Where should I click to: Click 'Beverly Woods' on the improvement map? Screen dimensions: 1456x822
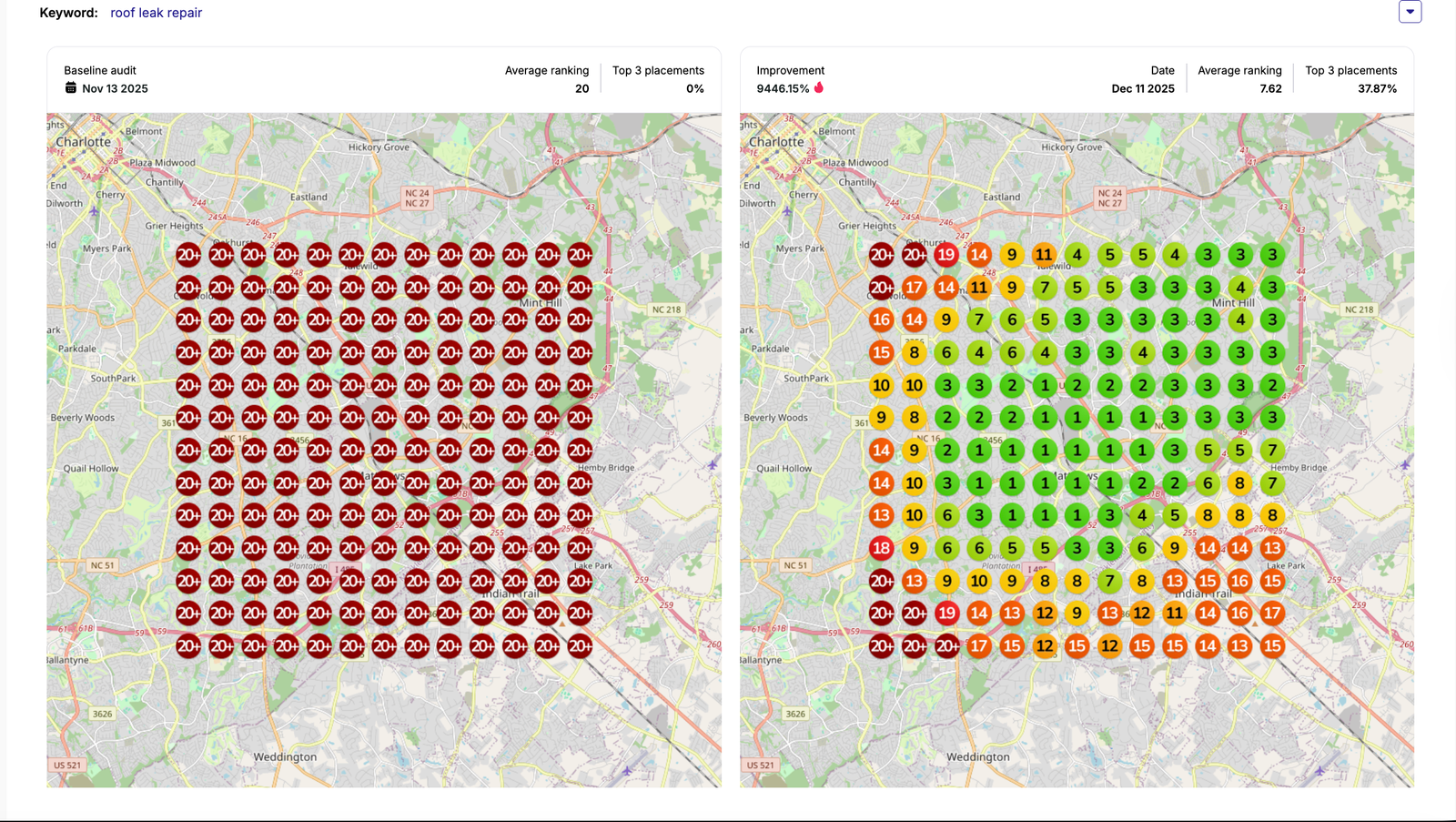(x=775, y=418)
